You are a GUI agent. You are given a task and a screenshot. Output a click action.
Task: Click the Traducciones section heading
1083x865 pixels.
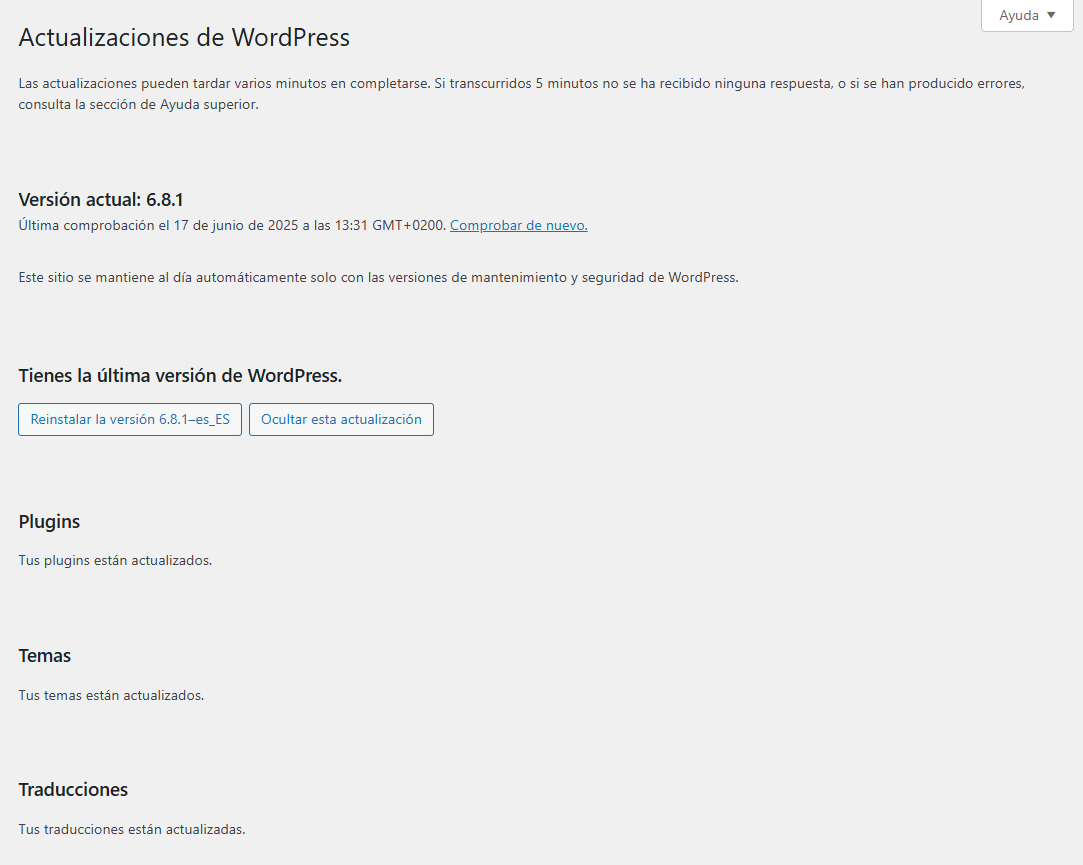click(73, 790)
